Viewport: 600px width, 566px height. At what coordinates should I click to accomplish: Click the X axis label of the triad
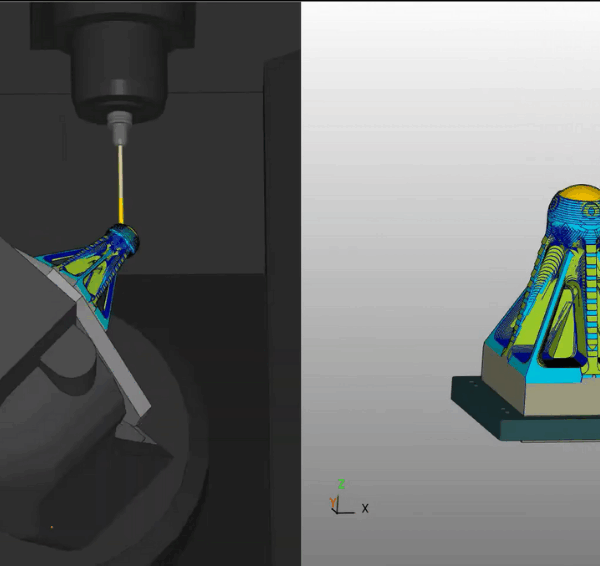(x=365, y=509)
